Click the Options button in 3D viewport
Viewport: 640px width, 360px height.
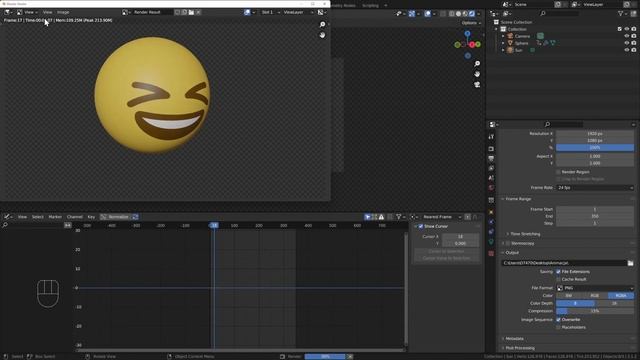471,23
